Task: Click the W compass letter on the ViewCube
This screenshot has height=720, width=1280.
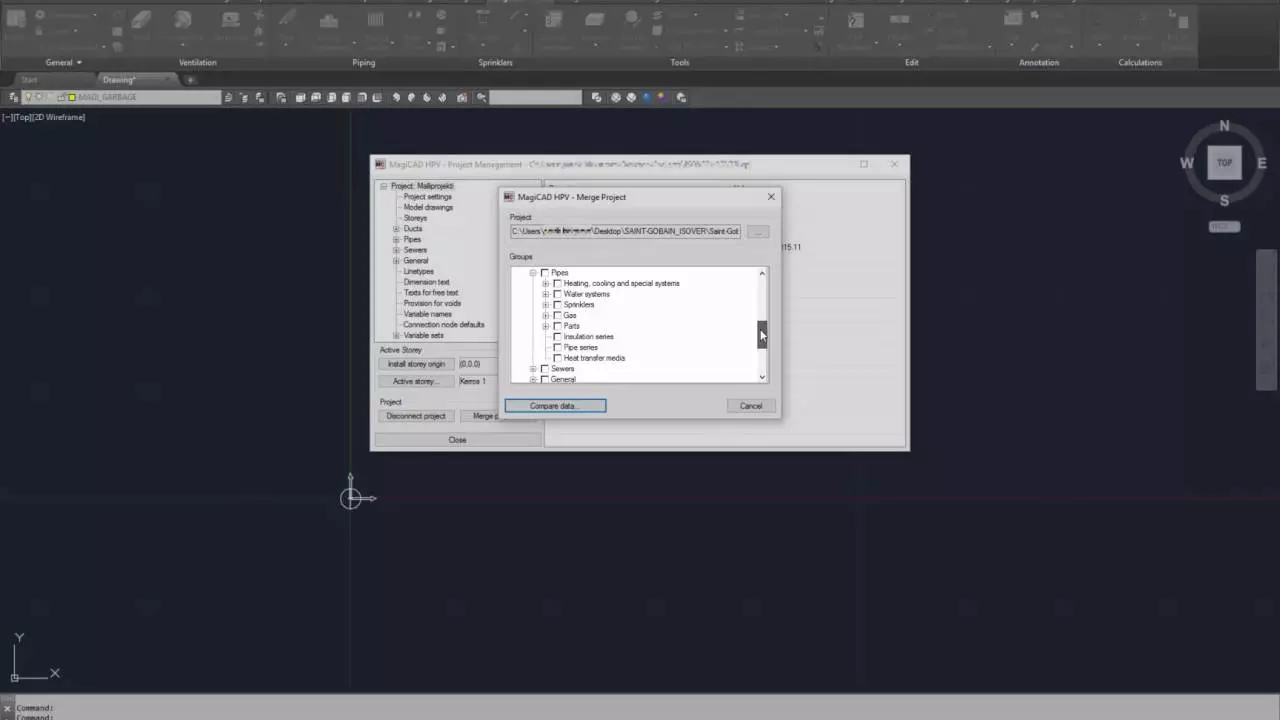Action: pos(1187,163)
